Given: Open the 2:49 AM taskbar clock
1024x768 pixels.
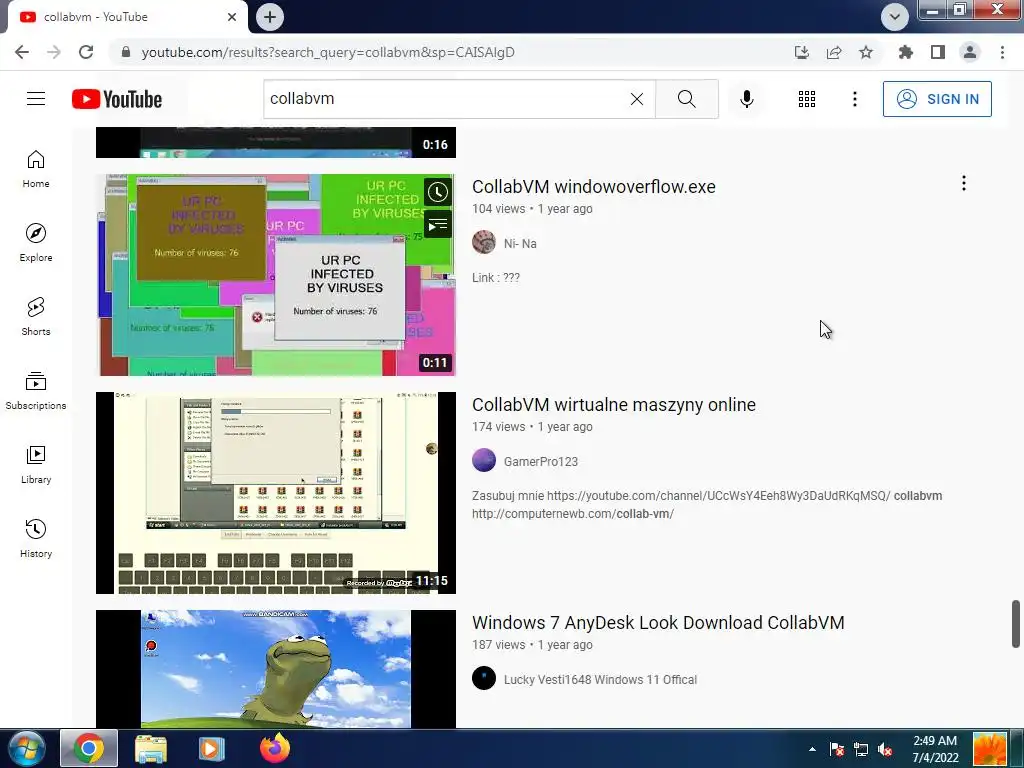Looking at the screenshot, I should pos(935,749).
